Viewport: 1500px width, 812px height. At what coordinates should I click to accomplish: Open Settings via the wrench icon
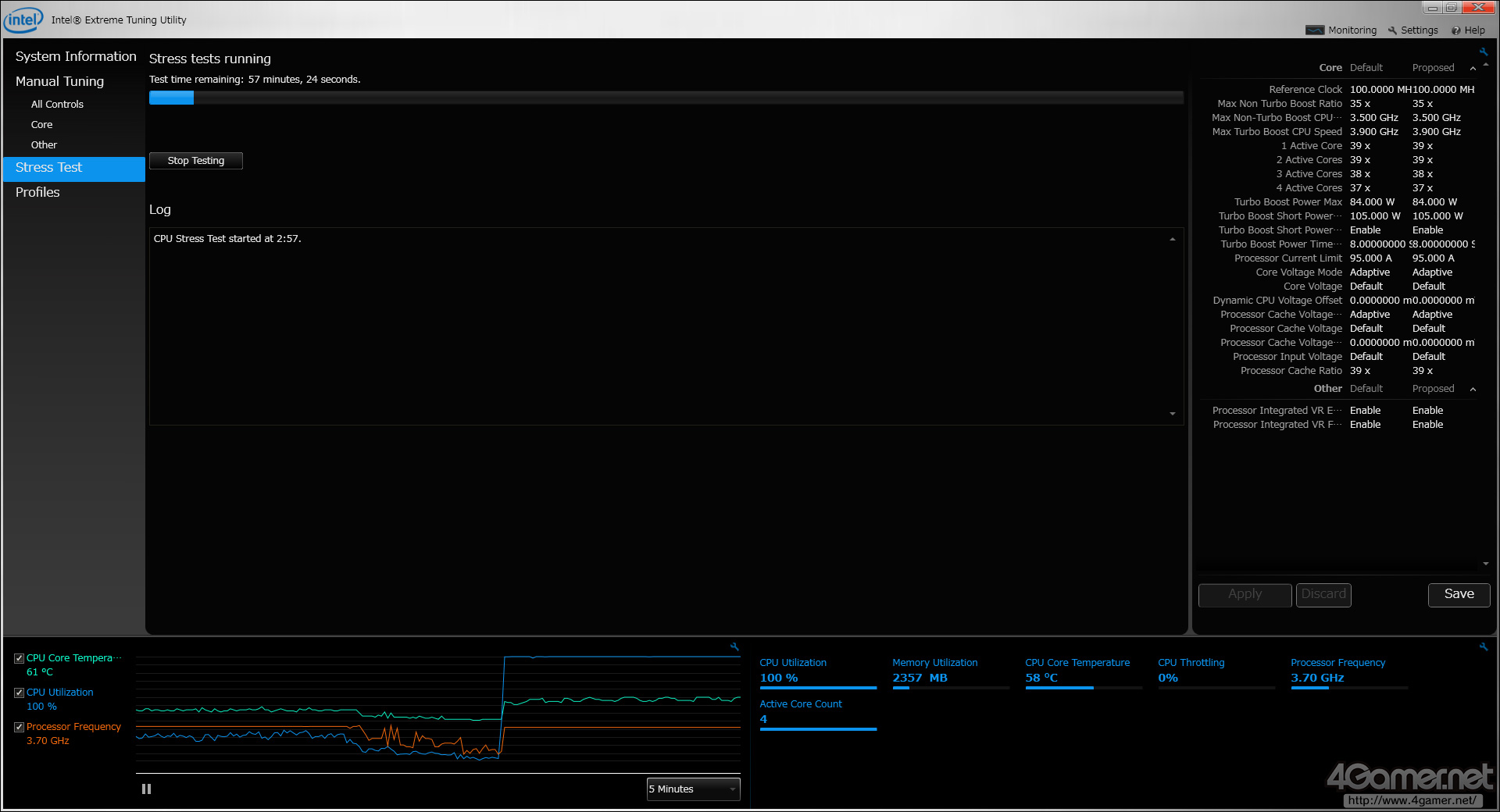(x=1392, y=30)
